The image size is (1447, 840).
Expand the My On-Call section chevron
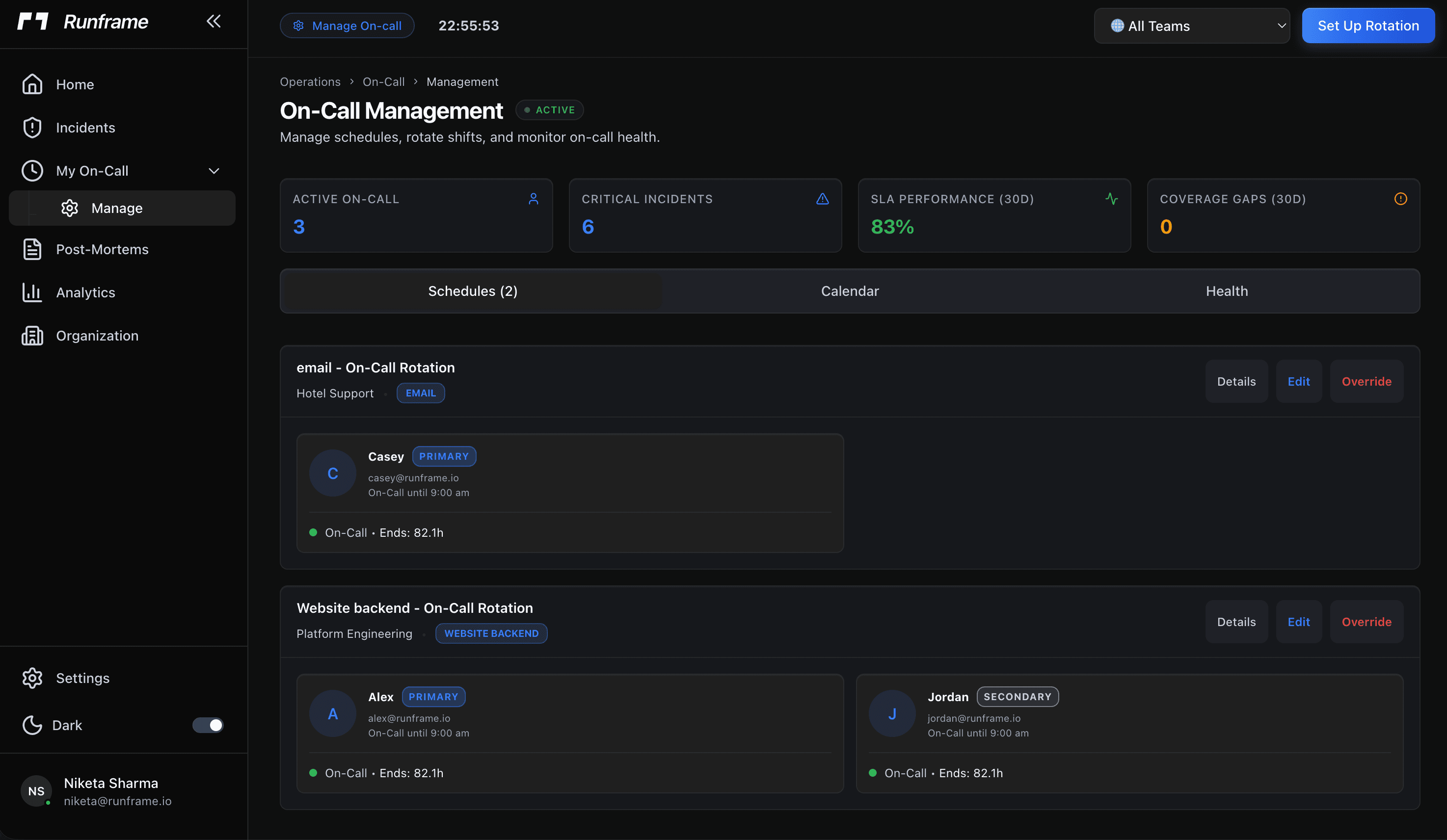213,171
